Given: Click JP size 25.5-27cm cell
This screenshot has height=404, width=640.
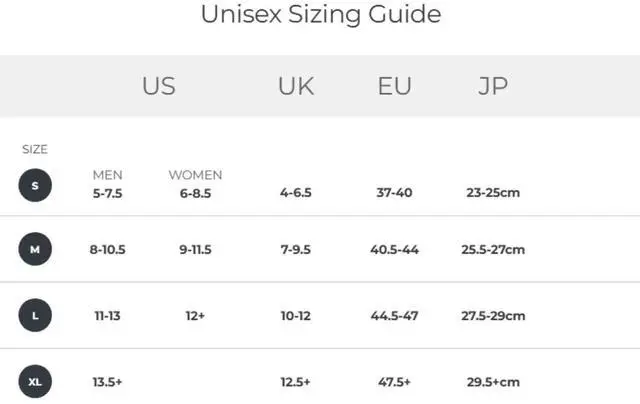Looking at the screenshot, I should click(492, 249).
